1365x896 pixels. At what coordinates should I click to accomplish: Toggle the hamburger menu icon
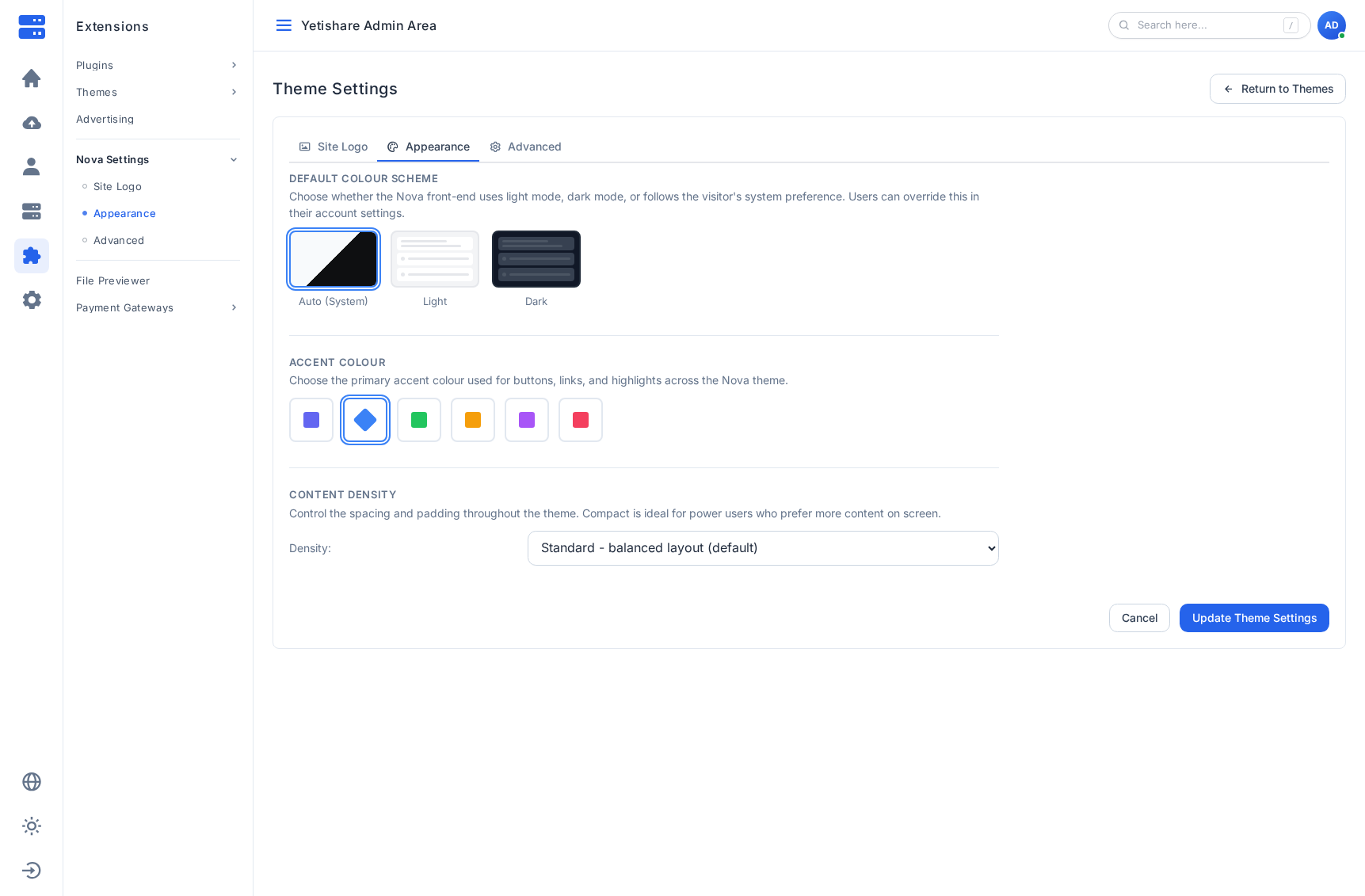pyautogui.click(x=284, y=25)
